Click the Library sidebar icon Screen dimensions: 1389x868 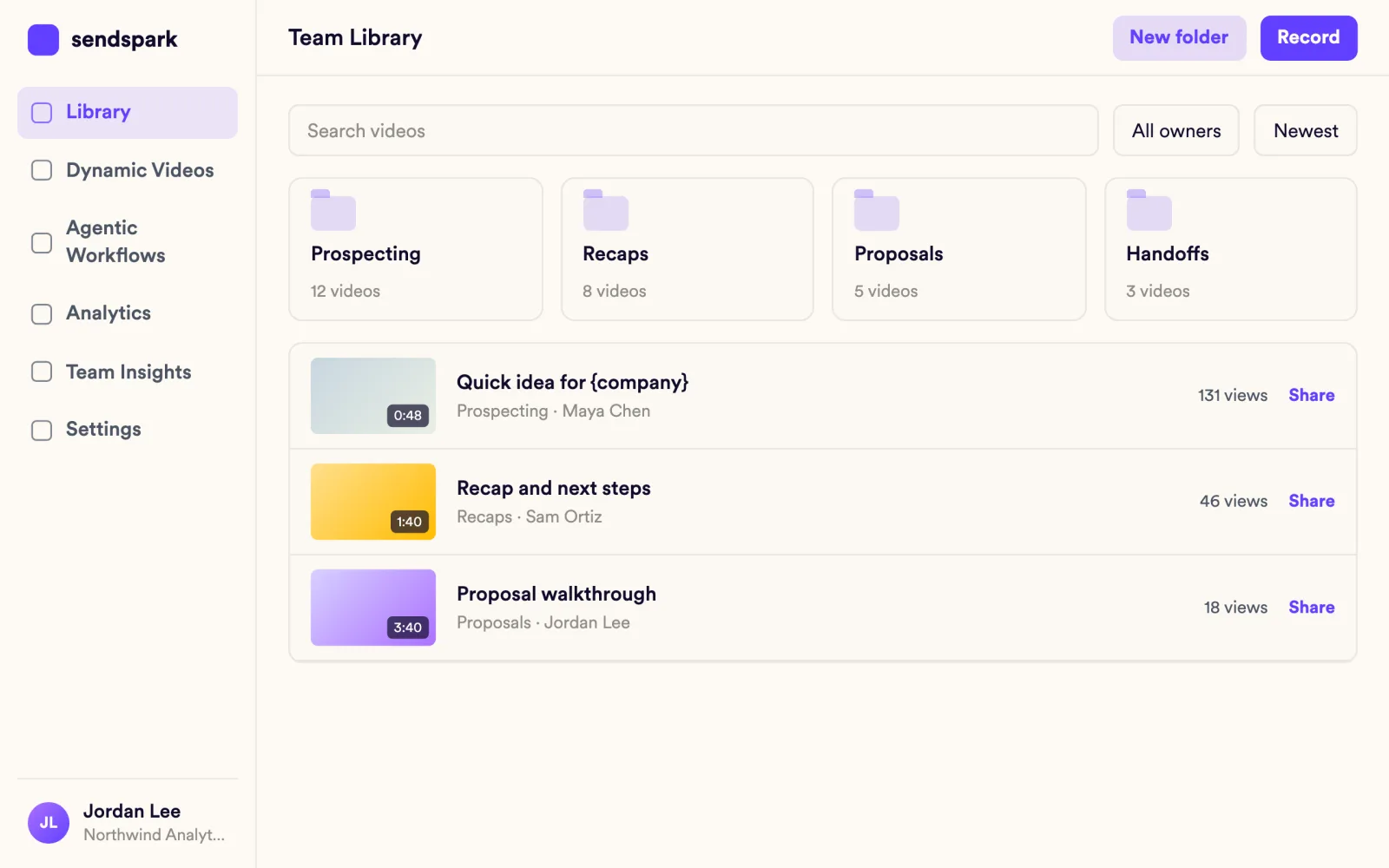pyautogui.click(x=42, y=113)
